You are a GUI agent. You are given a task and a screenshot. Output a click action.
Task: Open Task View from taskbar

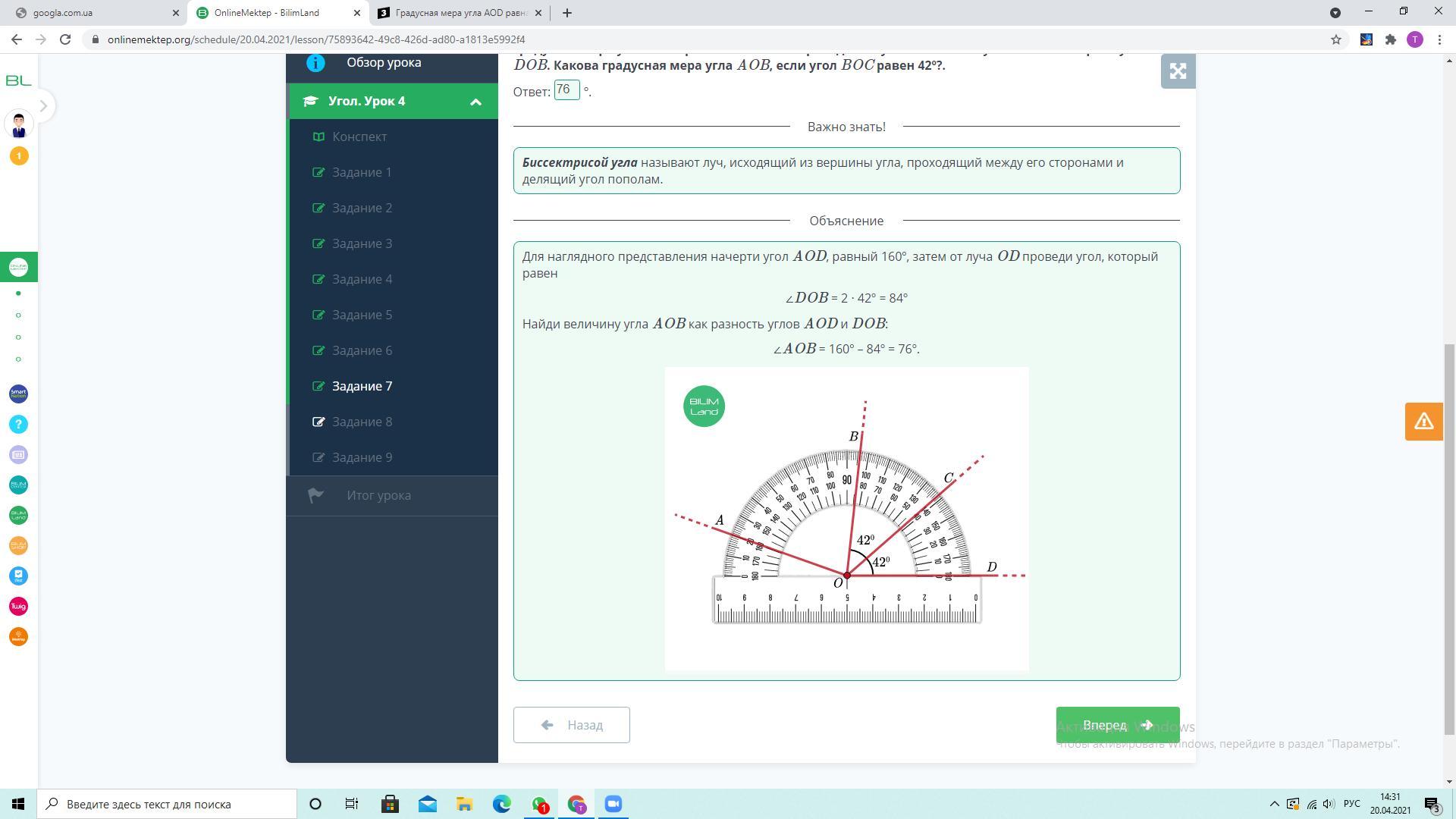(x=352, y=804)
